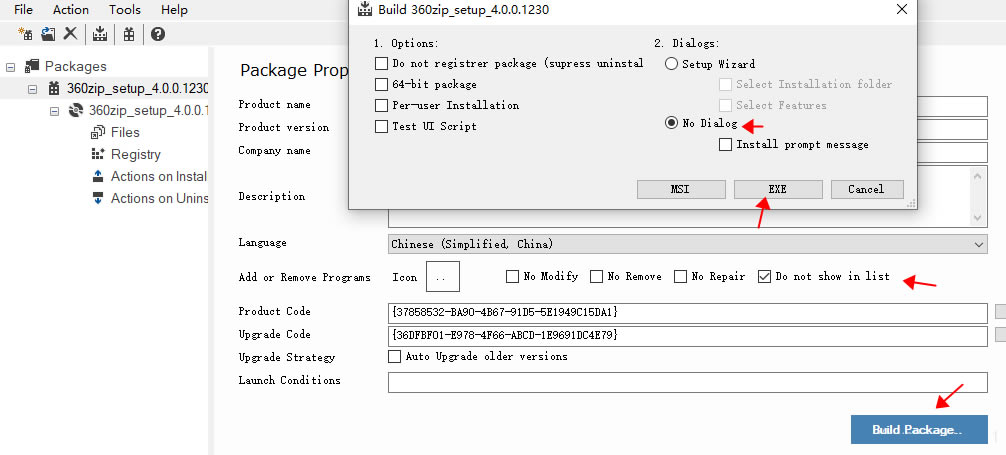The image size is (1006, 455).
Task: Cancel the Build dialog
Action: tap(867, 189)
